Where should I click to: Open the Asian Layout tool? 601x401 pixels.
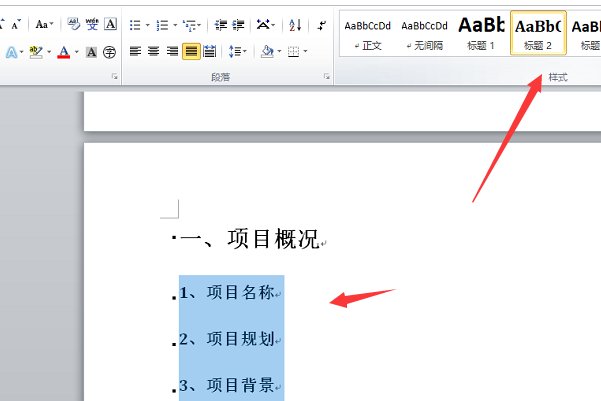tap(263, 25)
